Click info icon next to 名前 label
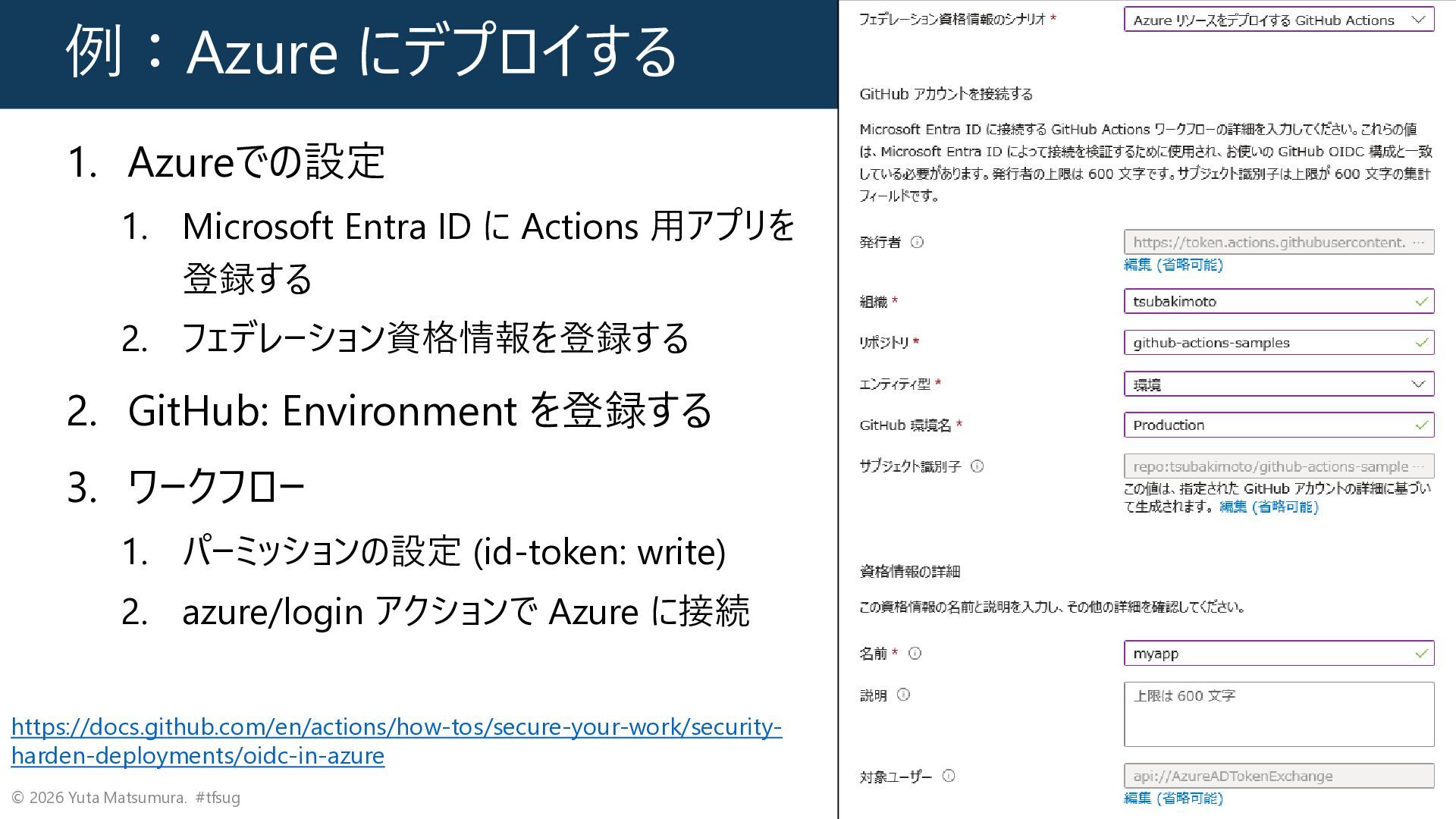 click(915, 653)
